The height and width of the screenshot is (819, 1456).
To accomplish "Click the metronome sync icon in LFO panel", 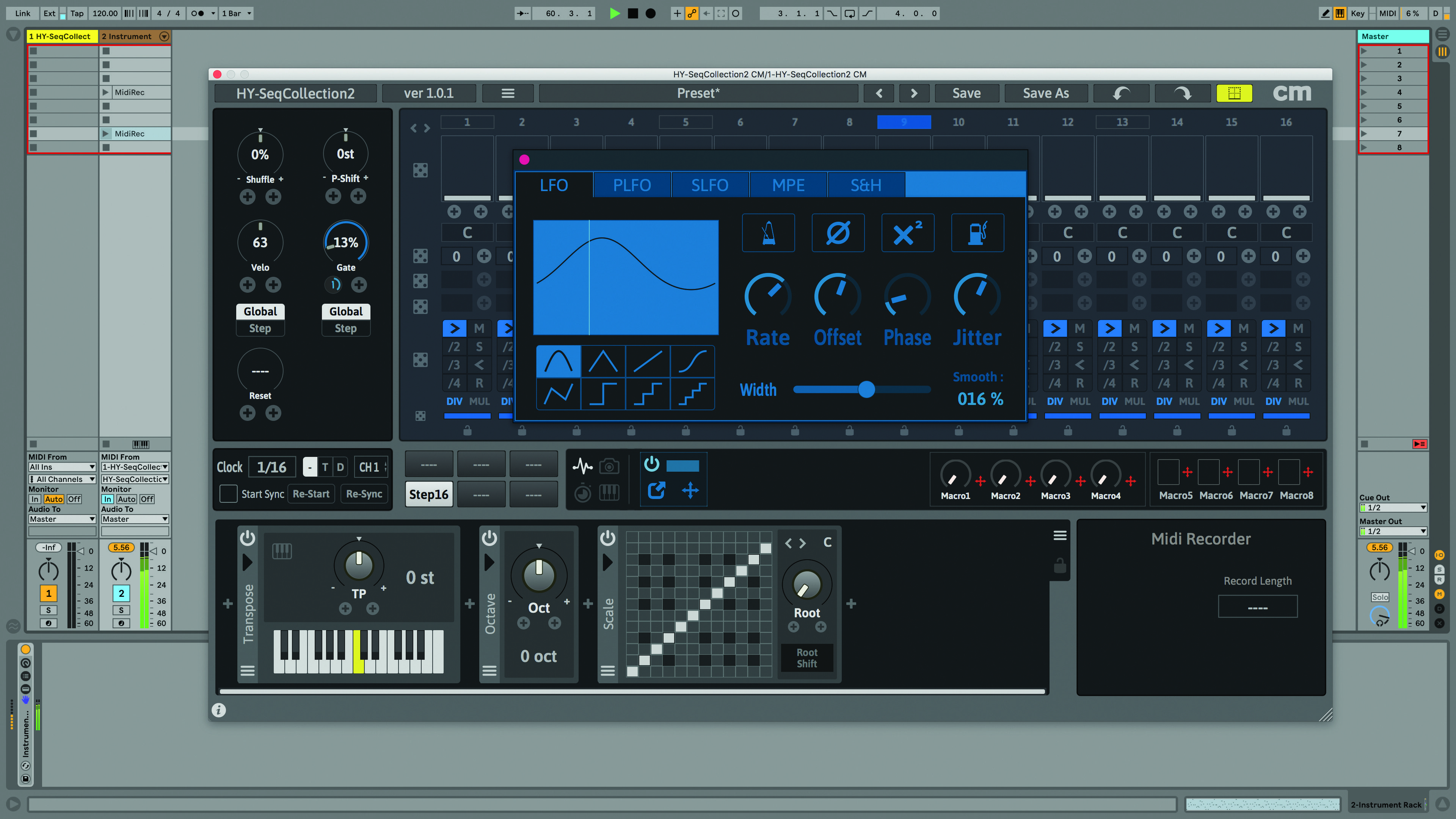I will (x=768, y=233).
